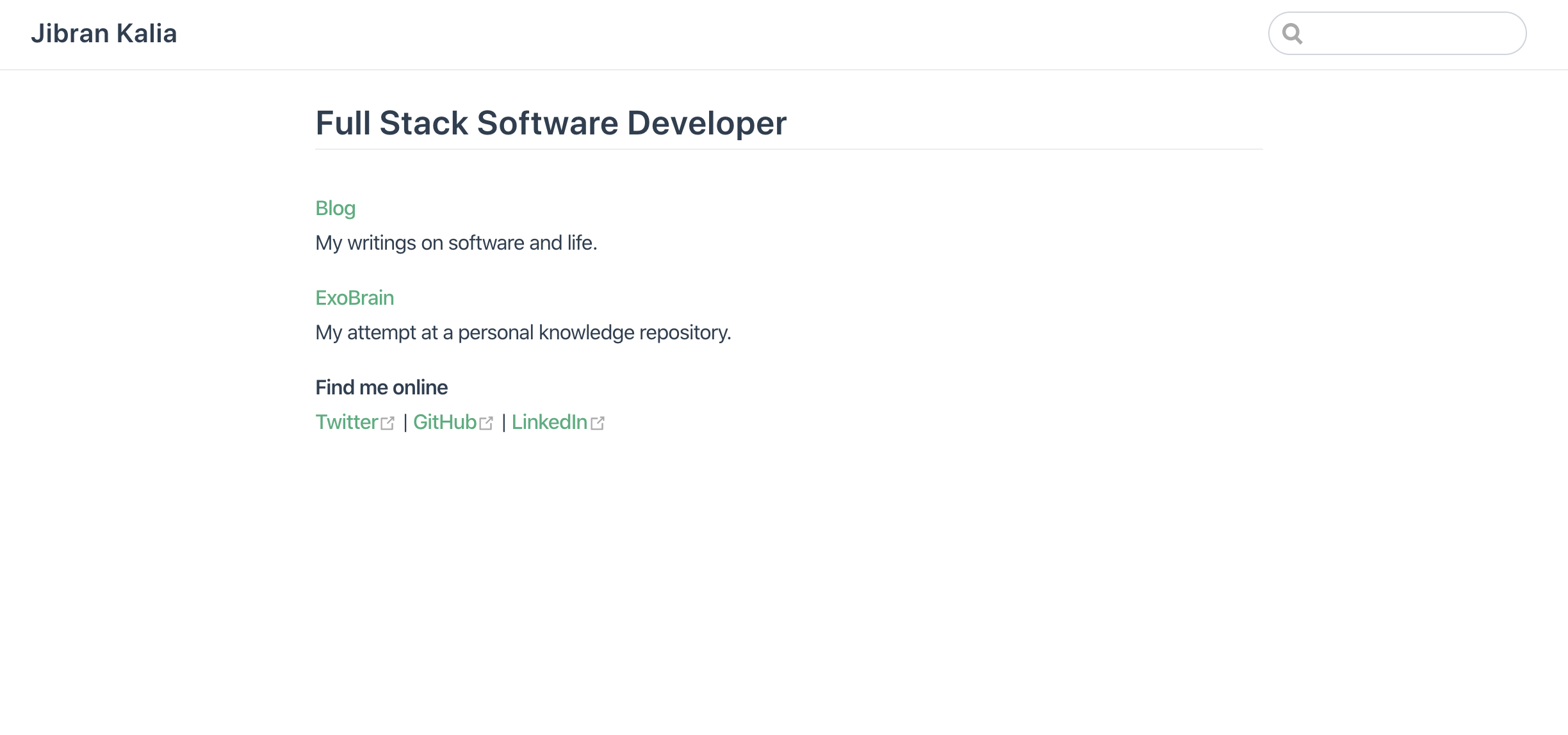Open the ExoBrain knowledge repository

point(354,297)
